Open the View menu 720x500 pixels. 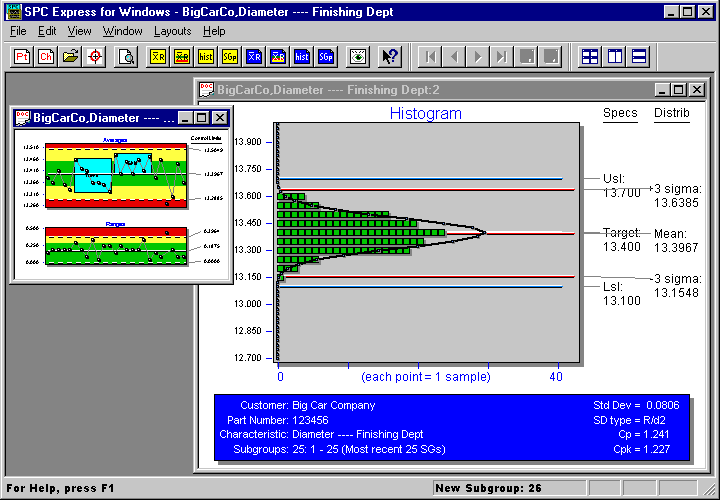pos(79,31)
